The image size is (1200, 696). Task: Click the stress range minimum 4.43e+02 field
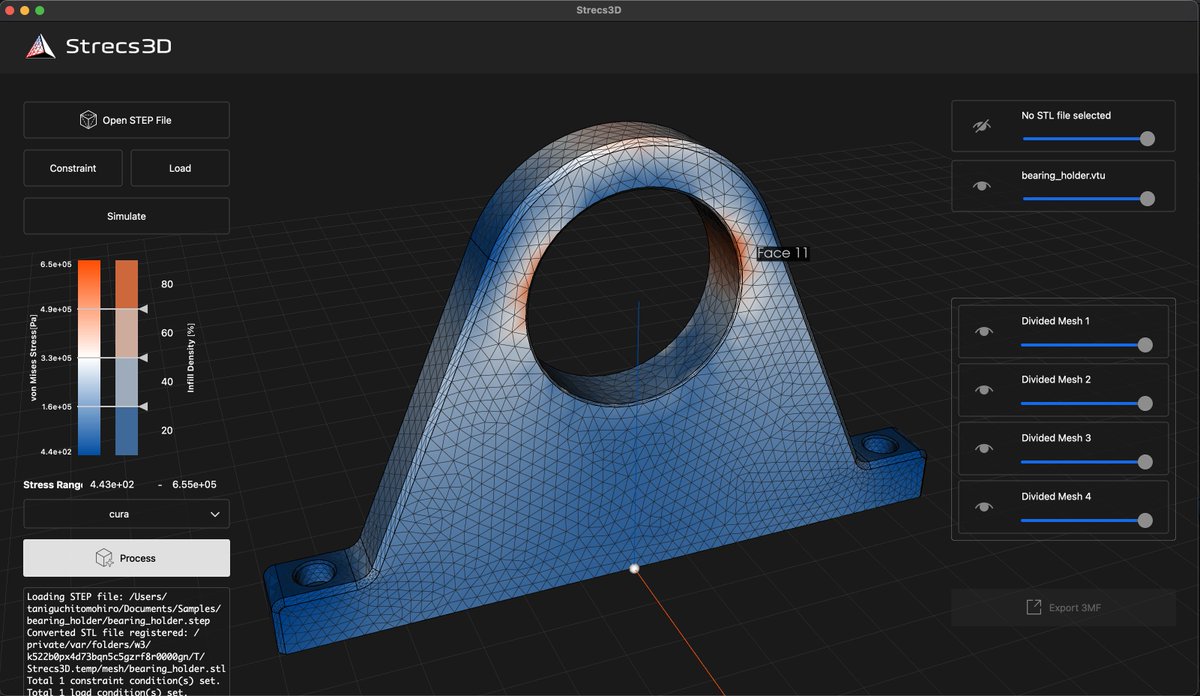[x=113, y=484]
